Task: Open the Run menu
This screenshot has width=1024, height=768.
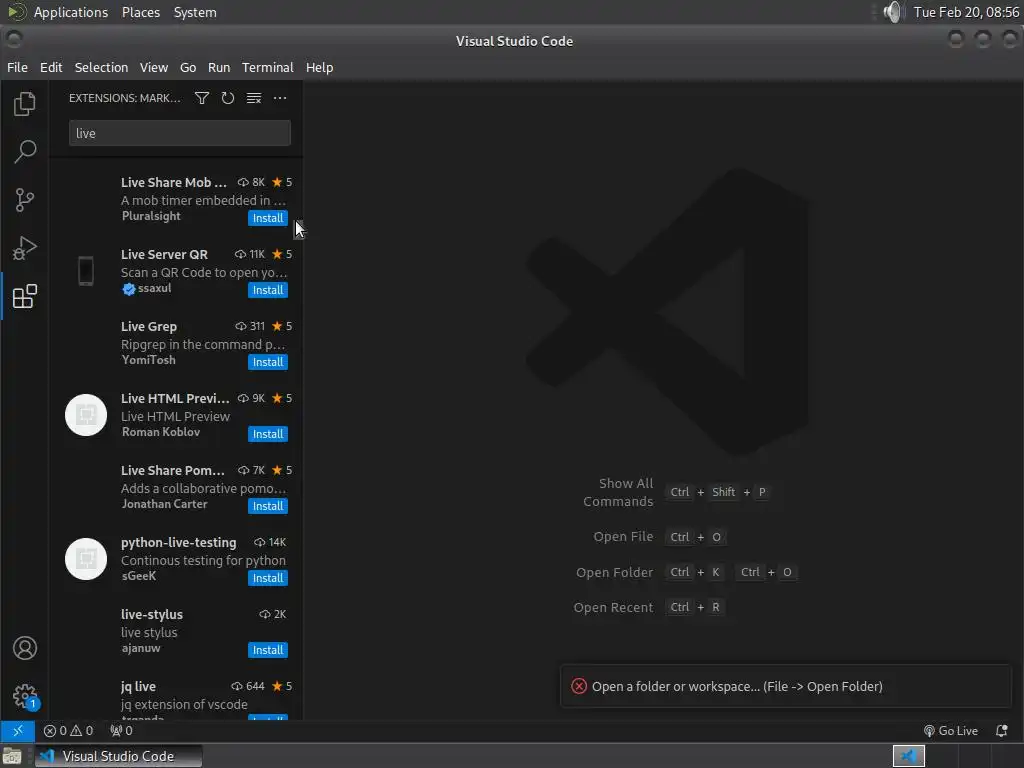Action: 219,67
